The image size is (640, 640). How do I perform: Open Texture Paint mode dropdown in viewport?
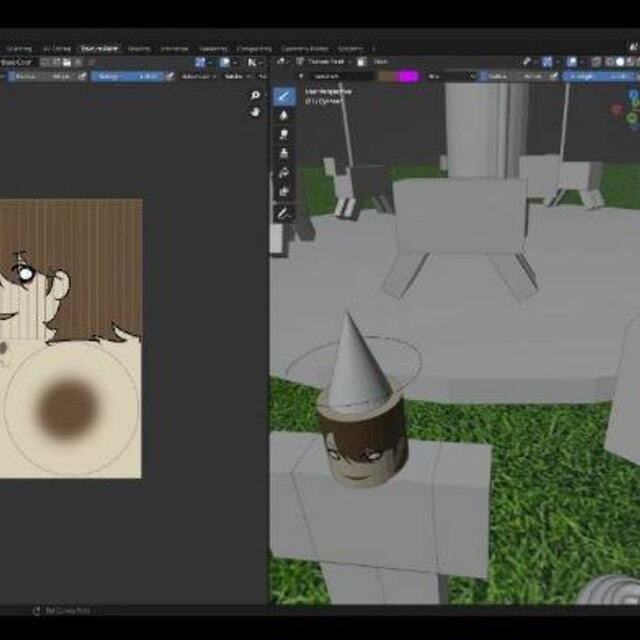pos(325,62)
